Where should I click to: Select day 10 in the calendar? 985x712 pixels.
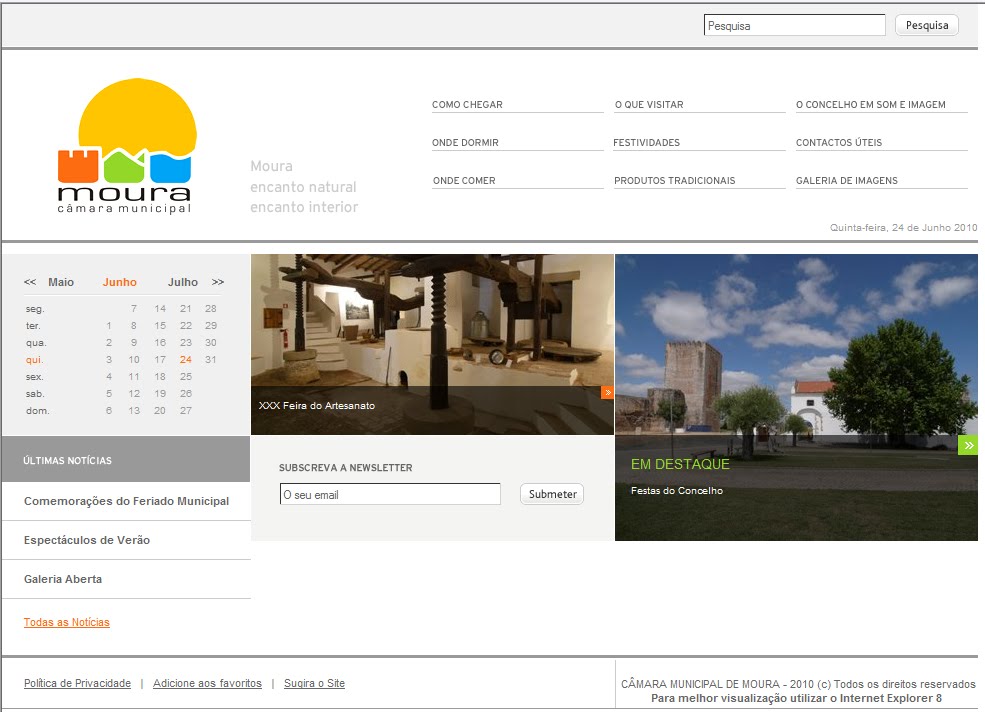click(134, 359)
